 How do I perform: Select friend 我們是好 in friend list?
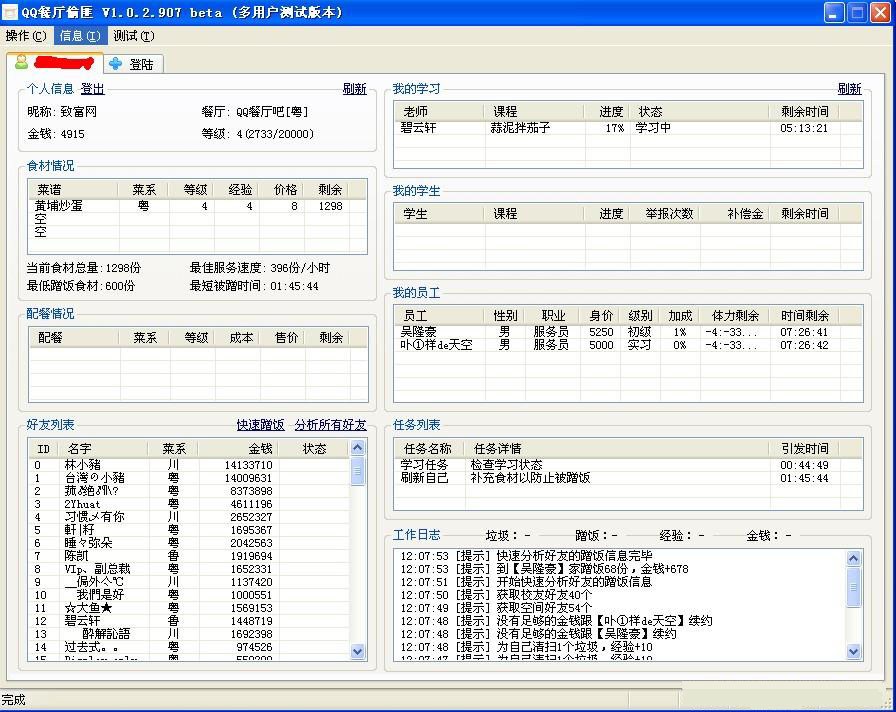(x=189, y=594)
